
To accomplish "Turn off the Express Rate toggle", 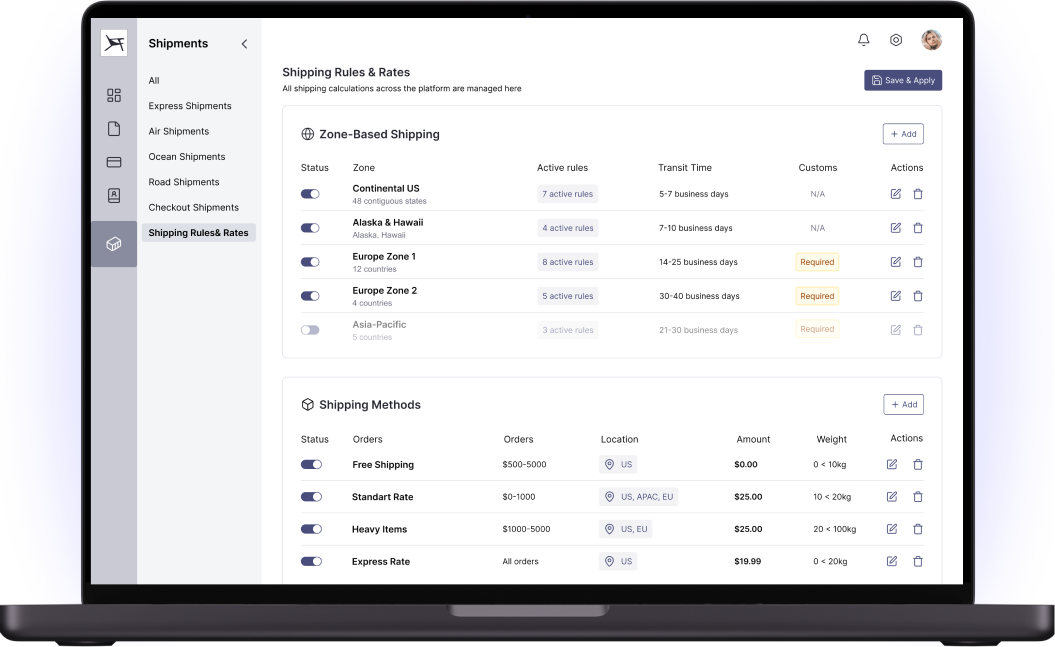I will tap(311, 561).
